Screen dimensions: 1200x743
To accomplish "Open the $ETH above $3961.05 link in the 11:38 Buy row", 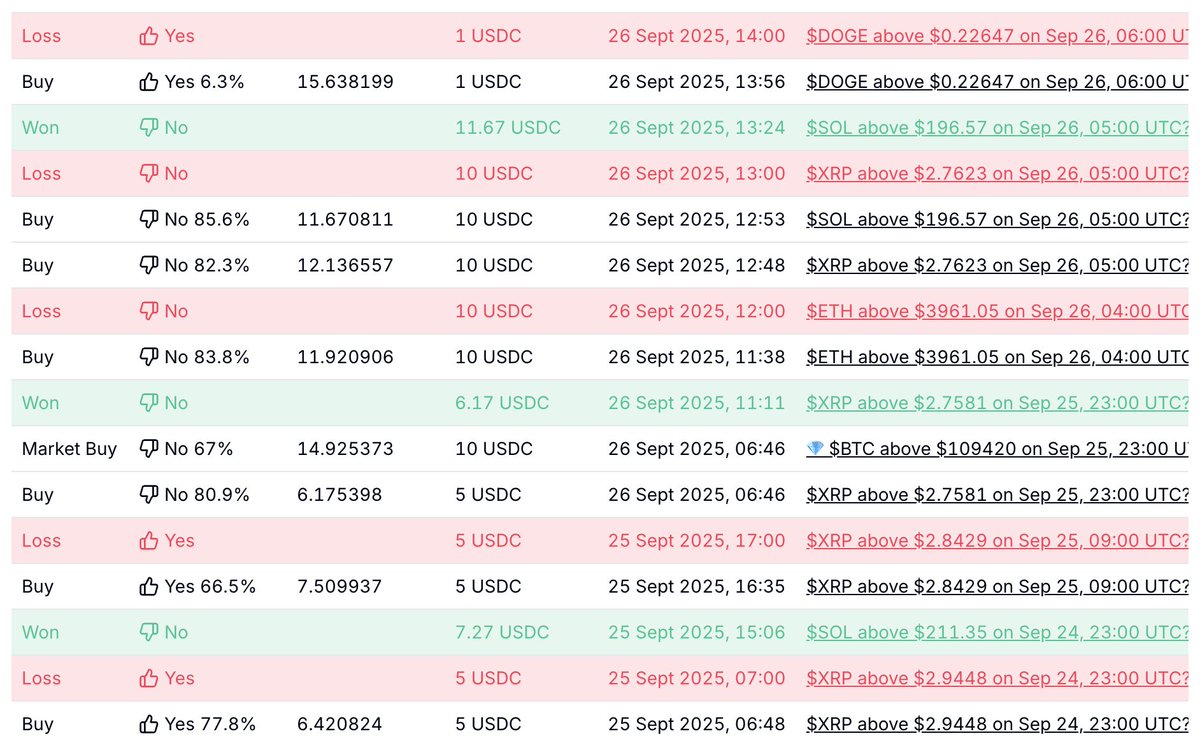I will (x=997, y=357).
